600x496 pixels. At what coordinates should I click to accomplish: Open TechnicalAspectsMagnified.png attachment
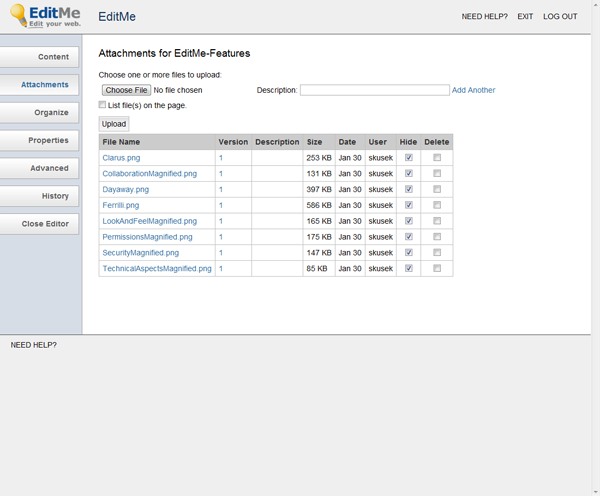(157, 269)
